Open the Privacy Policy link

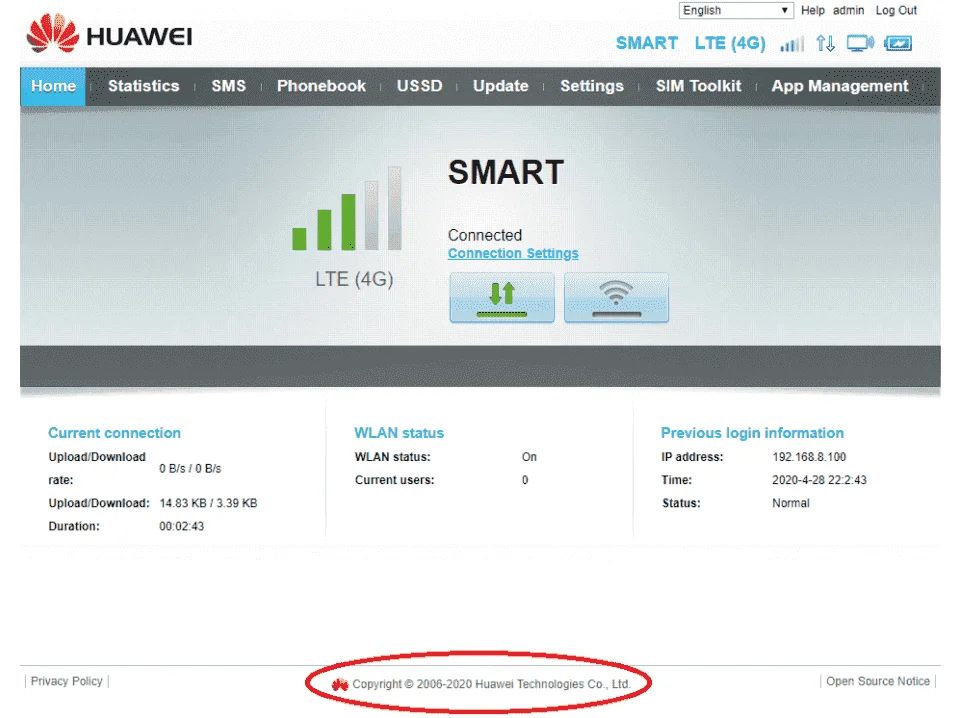(x=66, y=681)
